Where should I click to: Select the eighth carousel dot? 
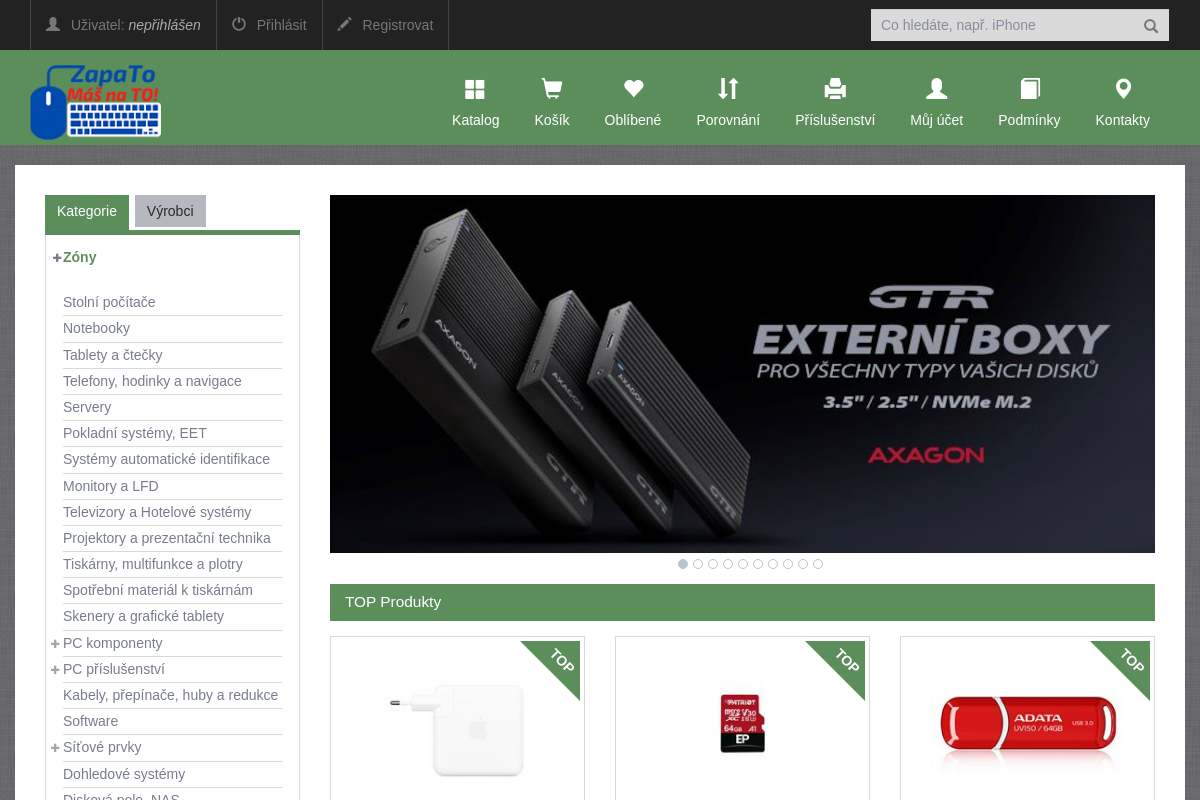[x=788, y=564]
